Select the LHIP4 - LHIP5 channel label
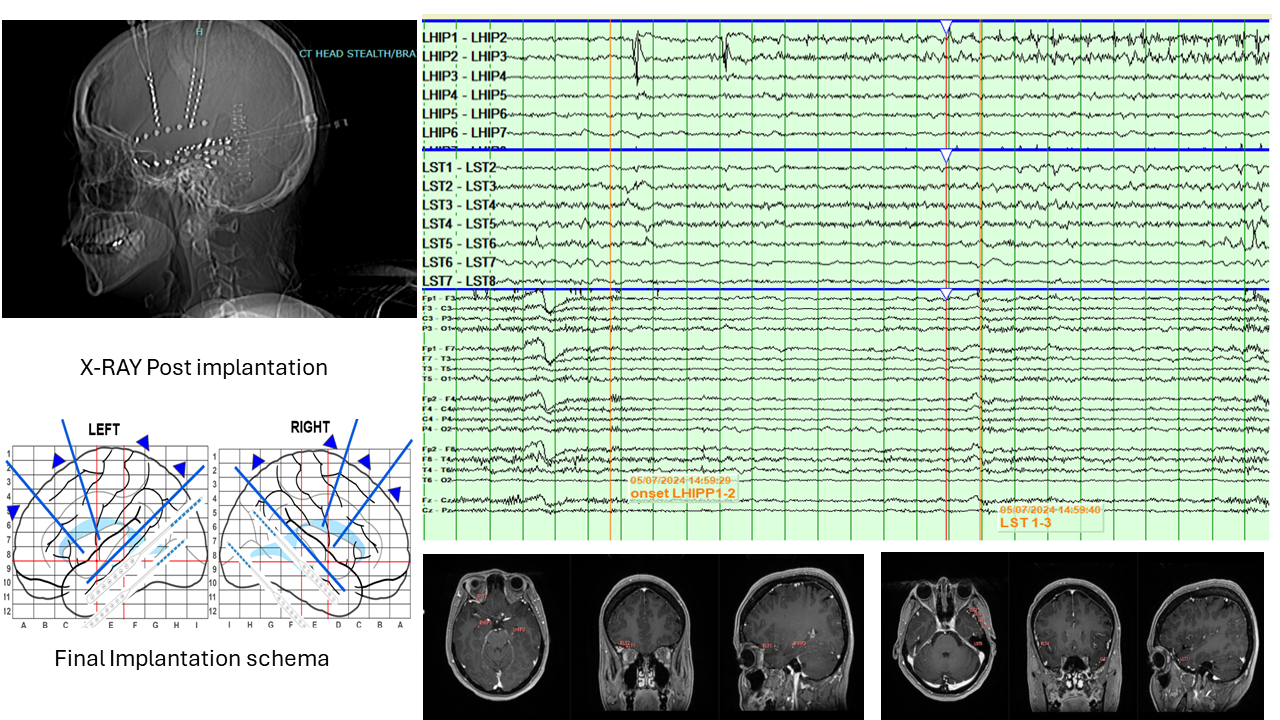The height and width of the screenshot is (720, 1280). (x=464, y=95)
